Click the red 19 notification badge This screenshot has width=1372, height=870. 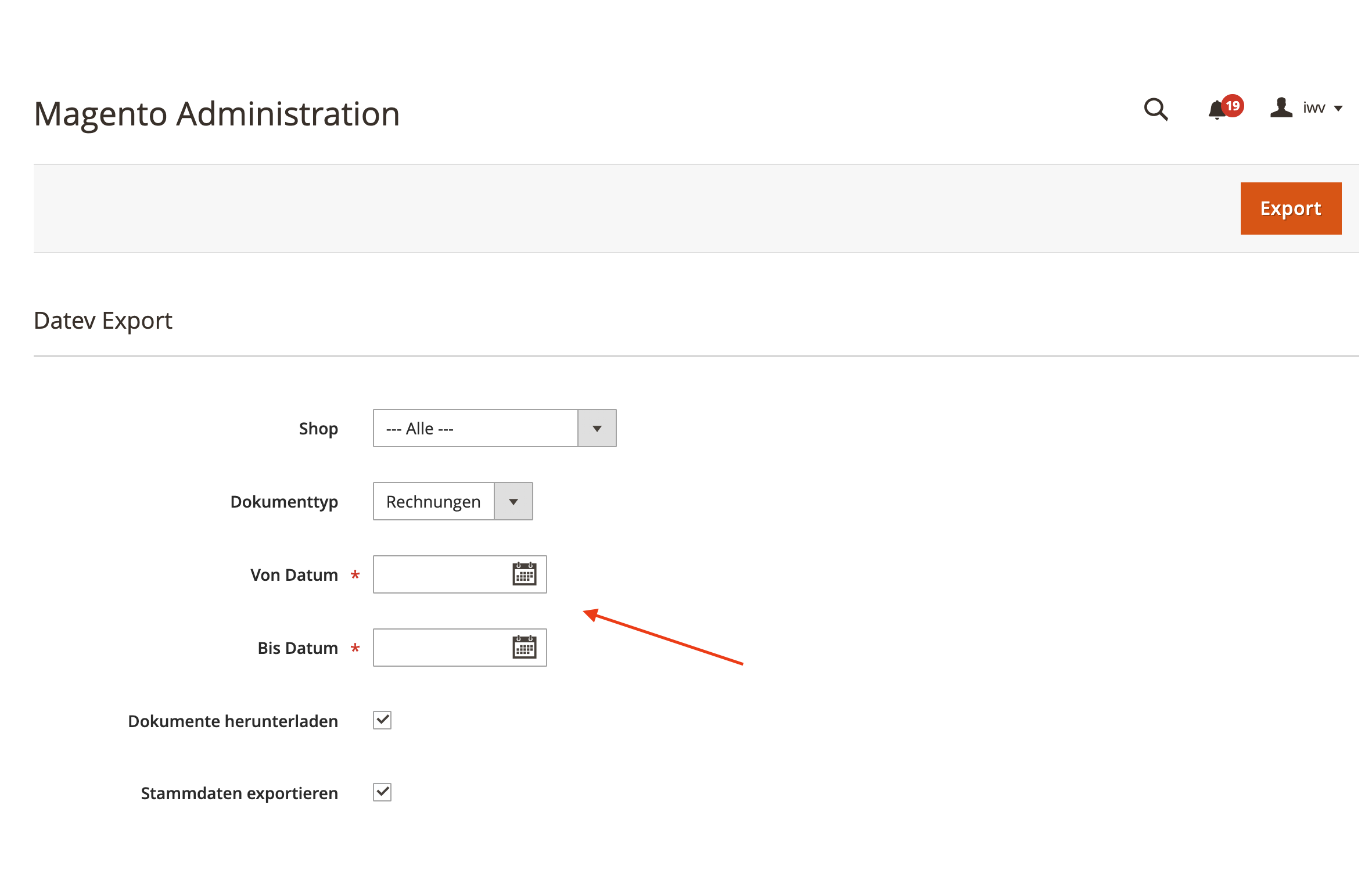click(x=1232, y=106)
